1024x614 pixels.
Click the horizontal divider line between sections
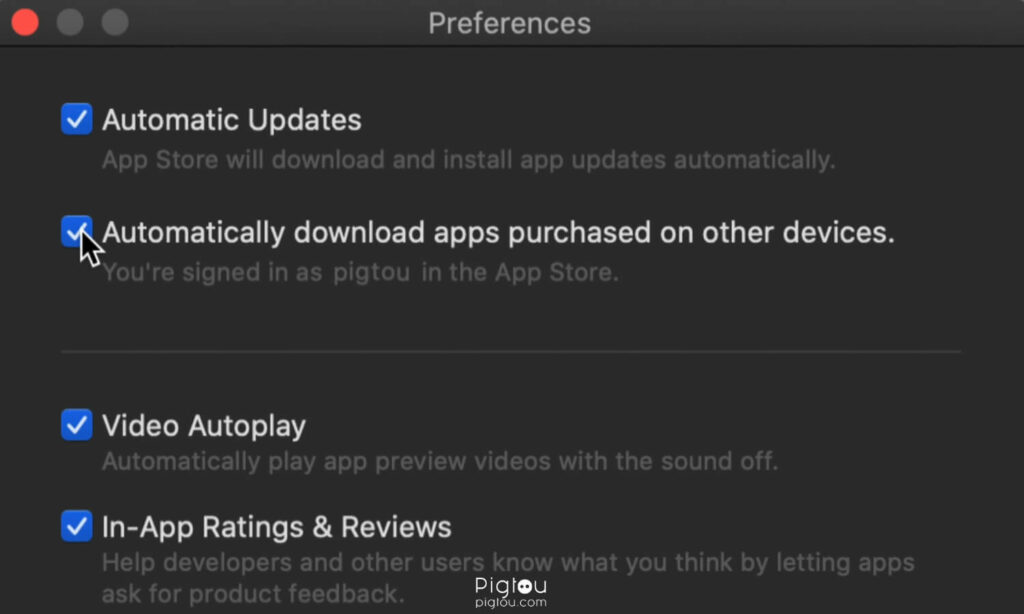click(511, 351)
